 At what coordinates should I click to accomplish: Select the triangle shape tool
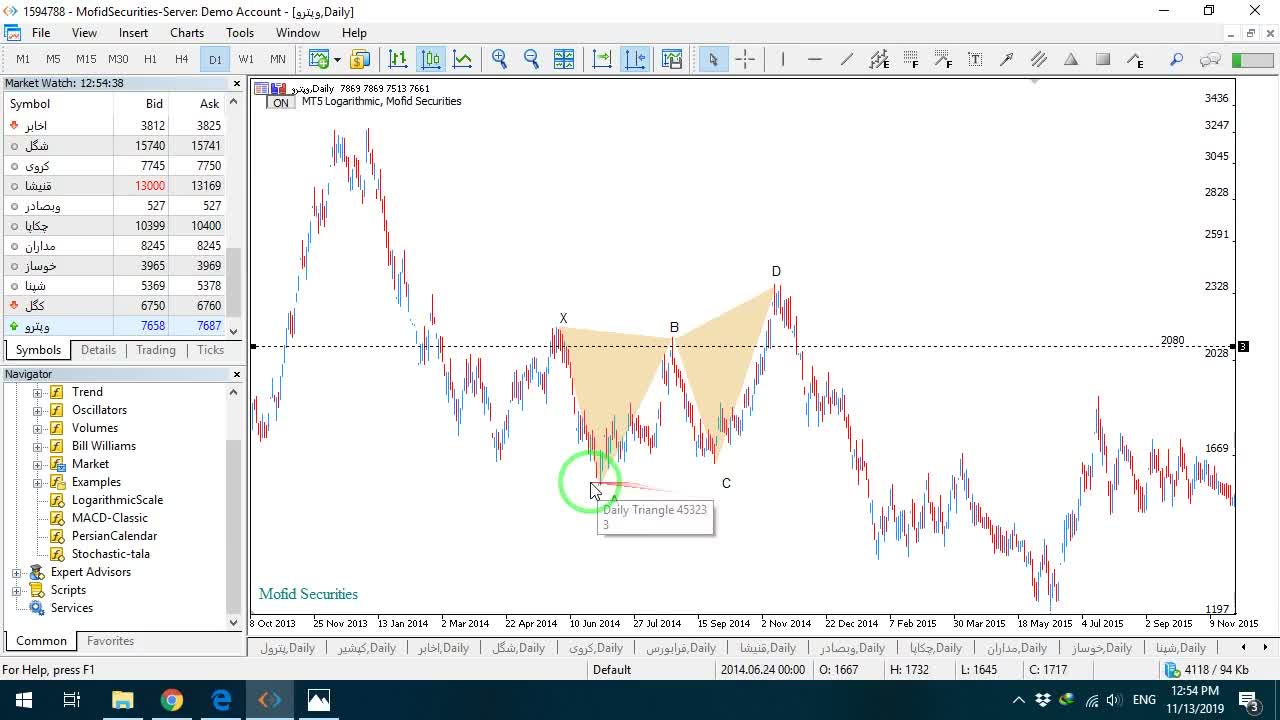(1071, 59)
